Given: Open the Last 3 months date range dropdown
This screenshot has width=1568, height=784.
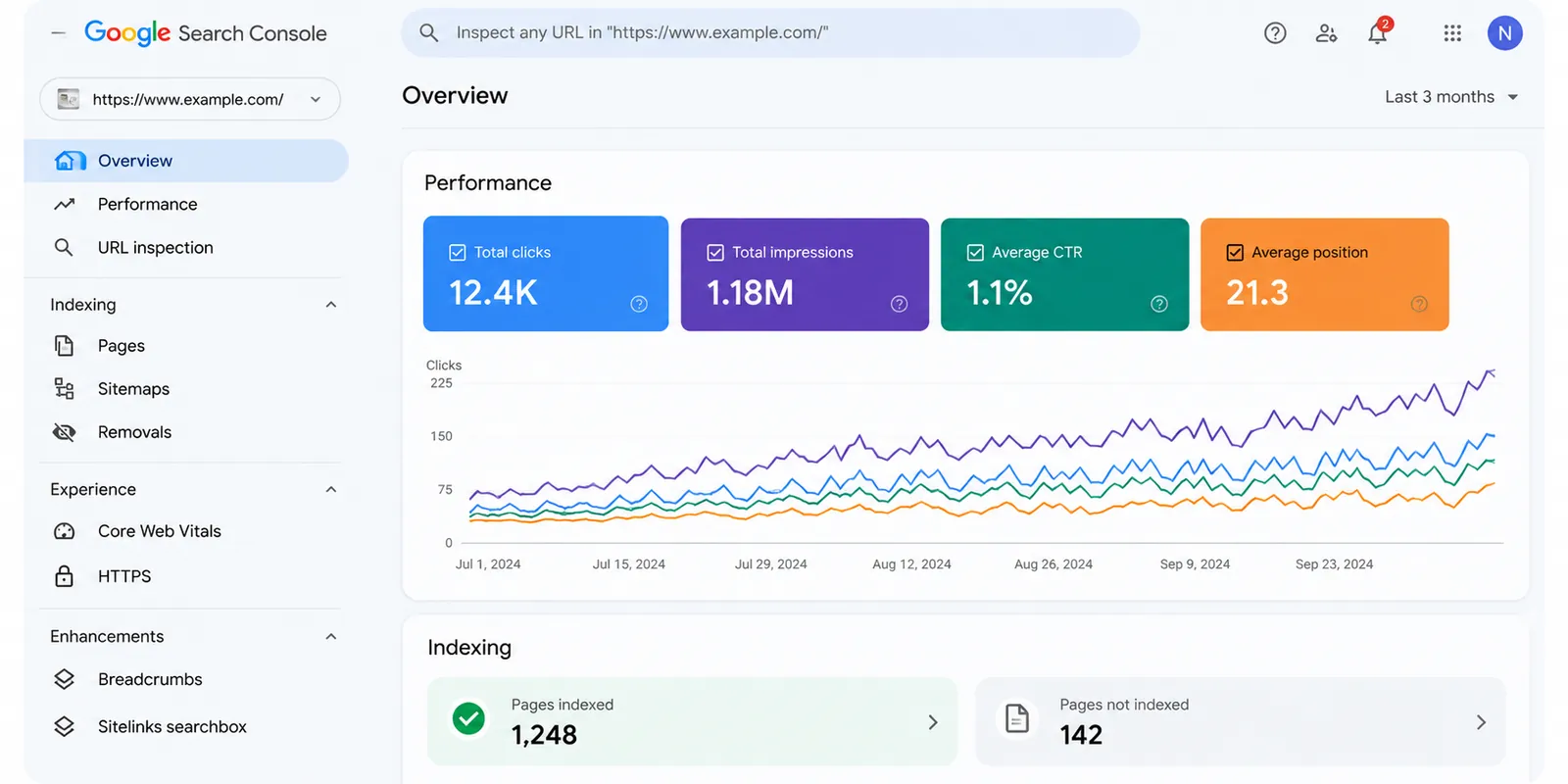Looking at the screenshot, I should point(1451,97).
